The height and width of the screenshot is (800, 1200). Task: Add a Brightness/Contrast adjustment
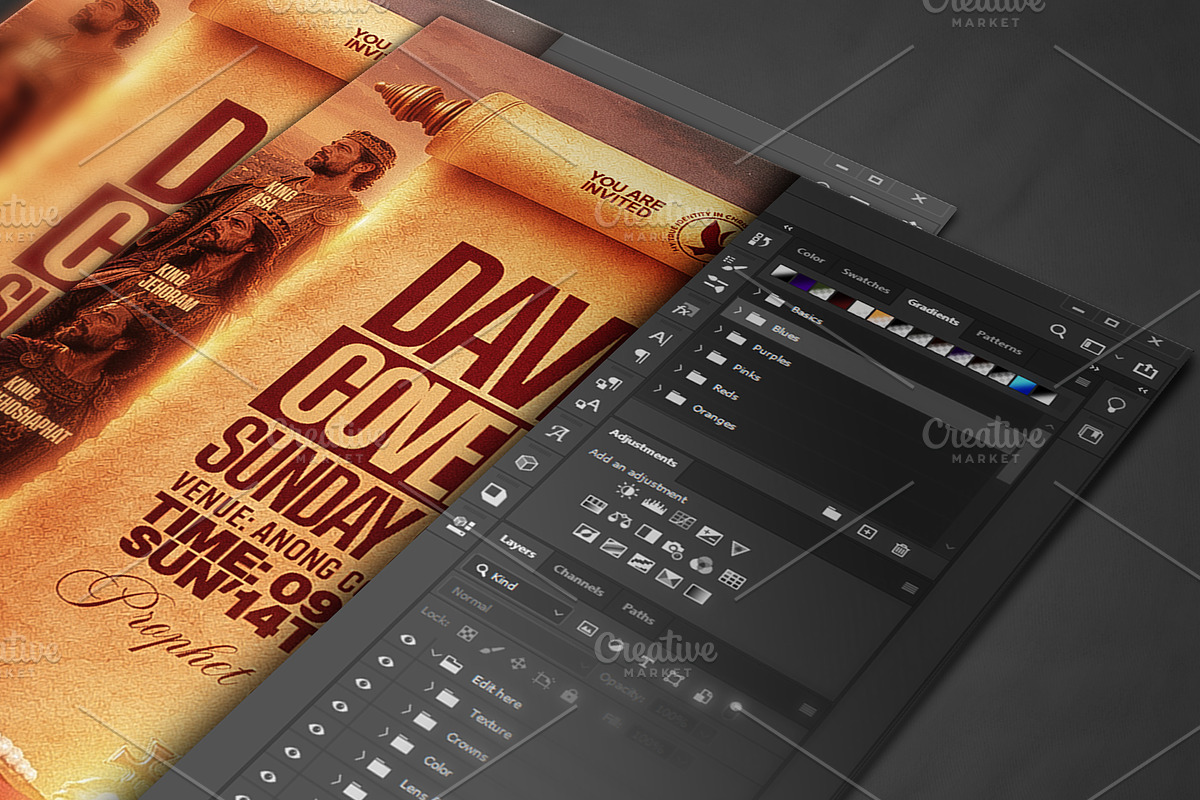point(627,490)
